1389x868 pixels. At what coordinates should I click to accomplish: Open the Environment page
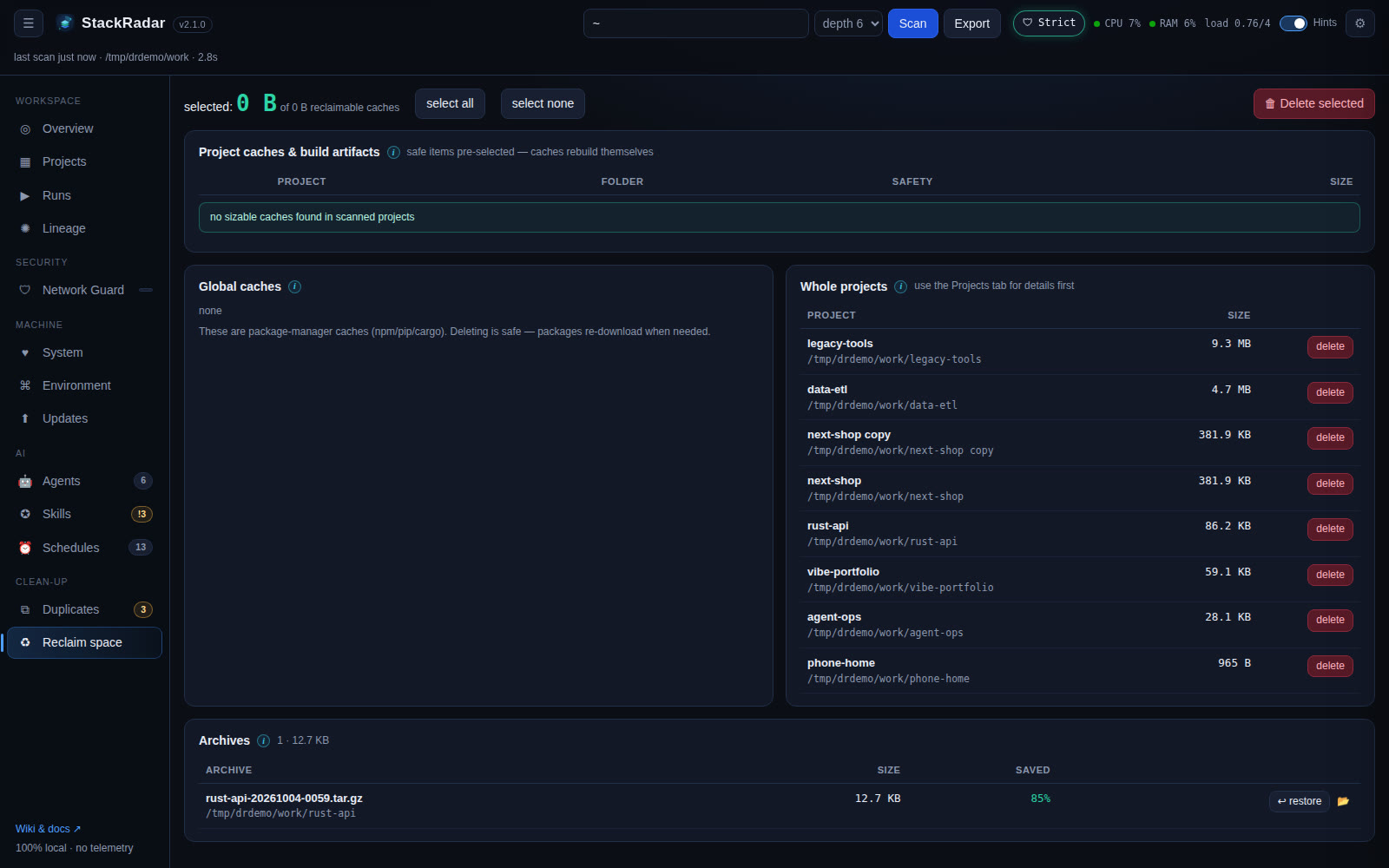point(84,385)
